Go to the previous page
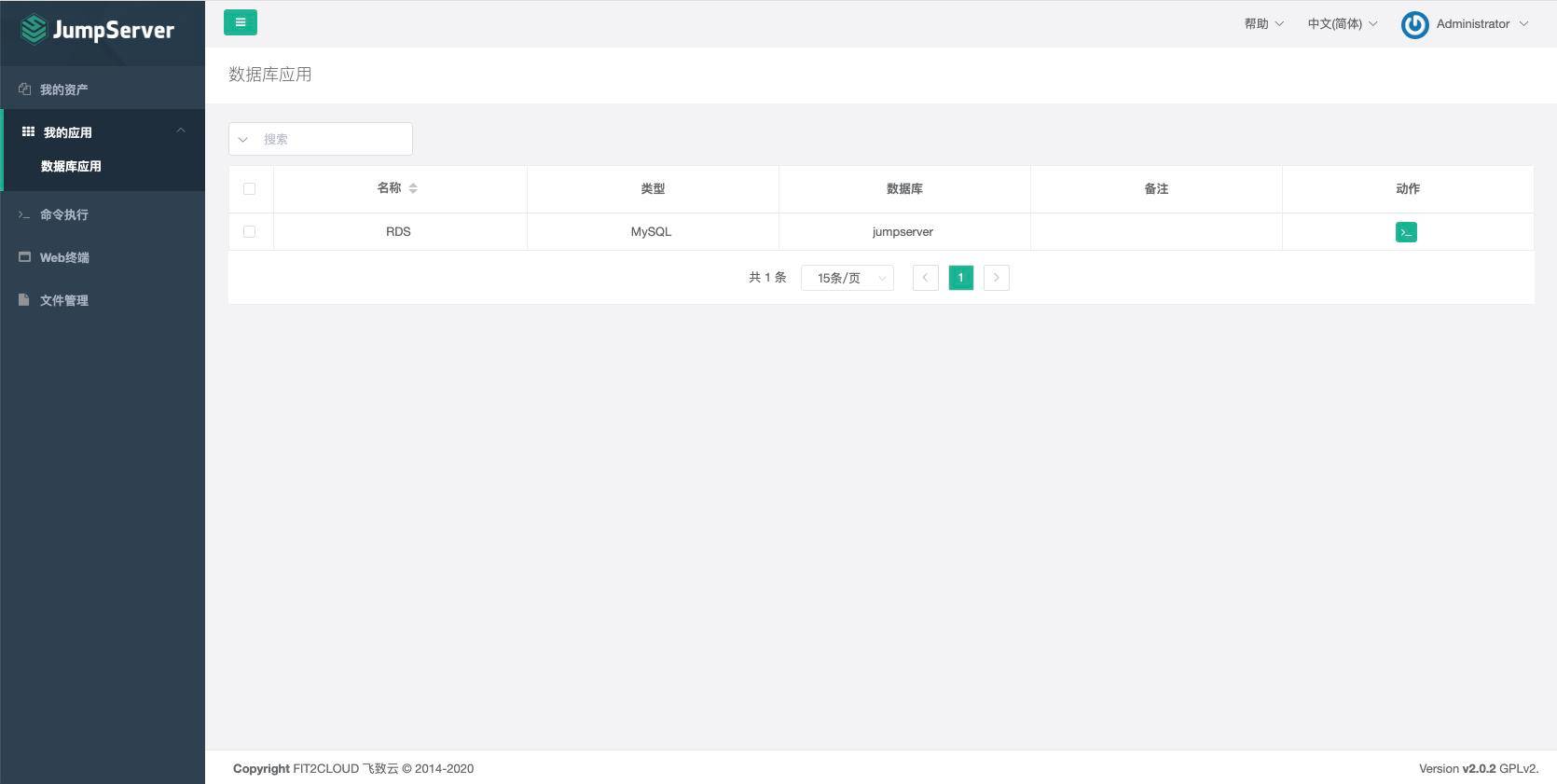Screen dimensions: 1557x784 (x=925, y=278)
